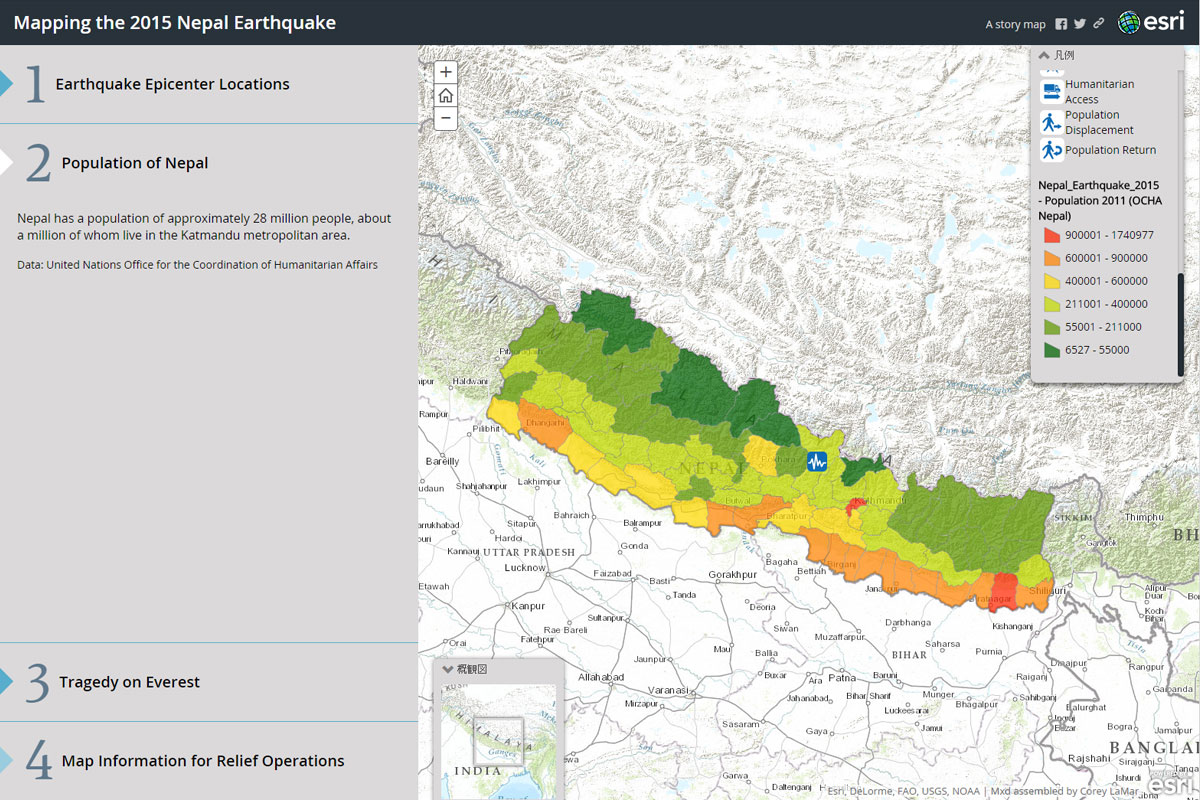This screenshot has width=1200, height=800.
Task: Open section 1 Earthquake Epicenter Locations
Action: [x=172, y=84]
